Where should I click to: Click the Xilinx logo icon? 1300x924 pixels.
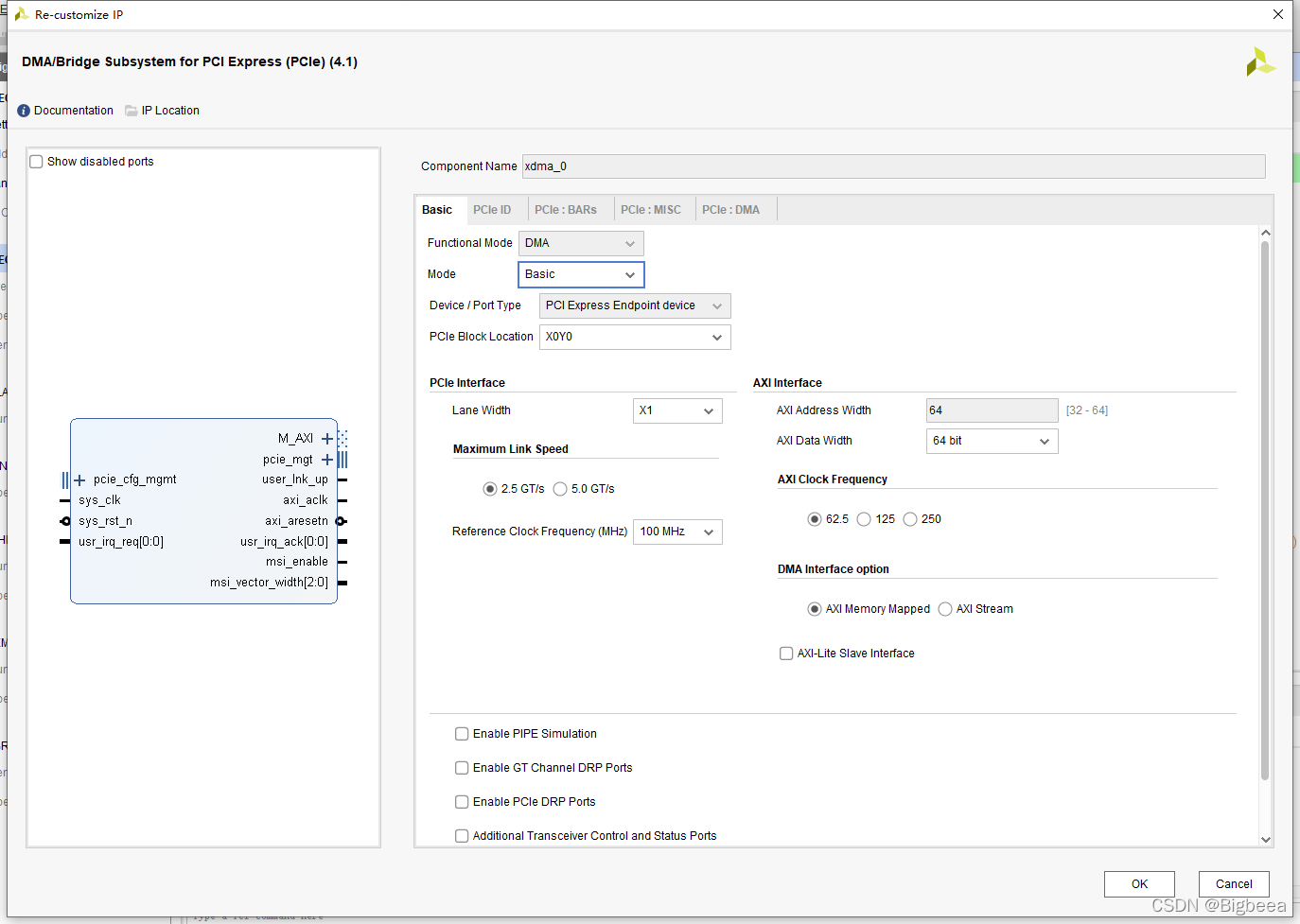(1260, 61)
